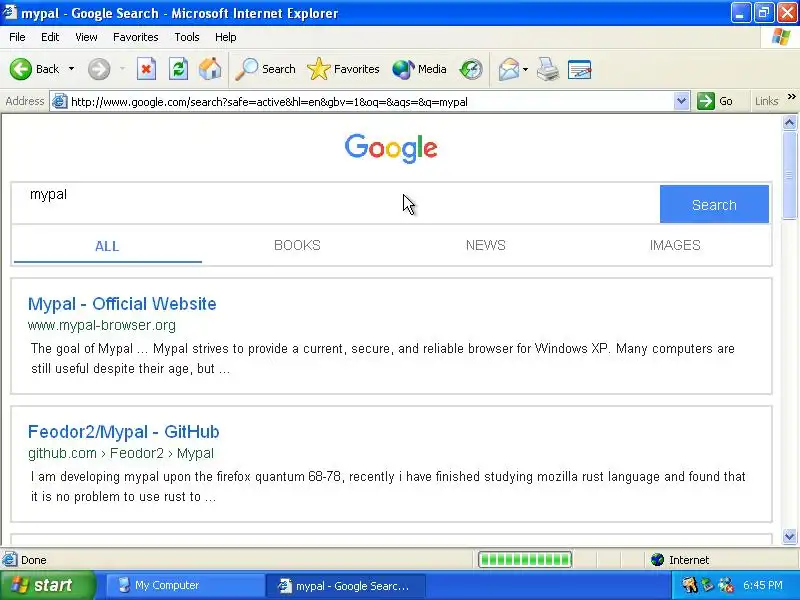Stop loading with the red X icon

[x=146, y=69]
